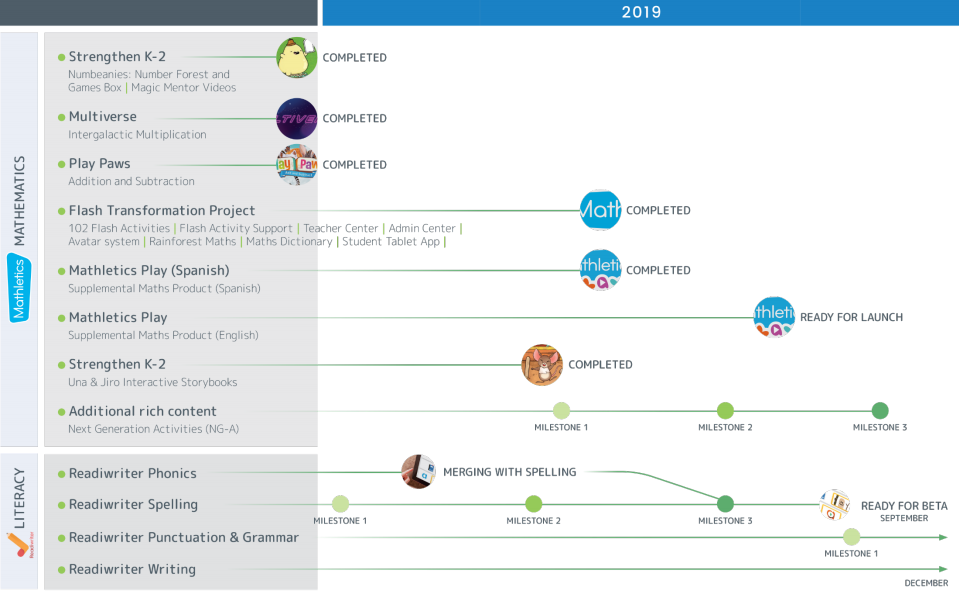Click the Readiwriter Spelling title
The height and width of the screenshot is (593, 959).
click(133, 505)
